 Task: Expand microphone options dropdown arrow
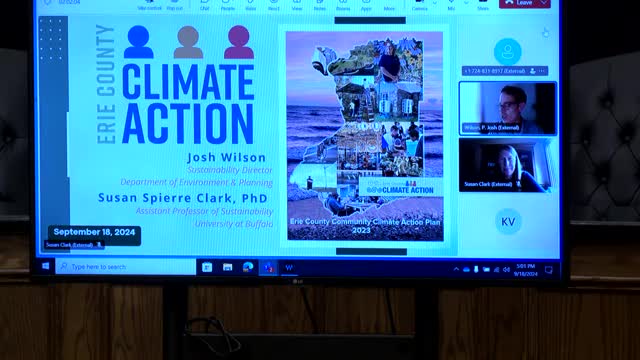(x=466, y=3)
